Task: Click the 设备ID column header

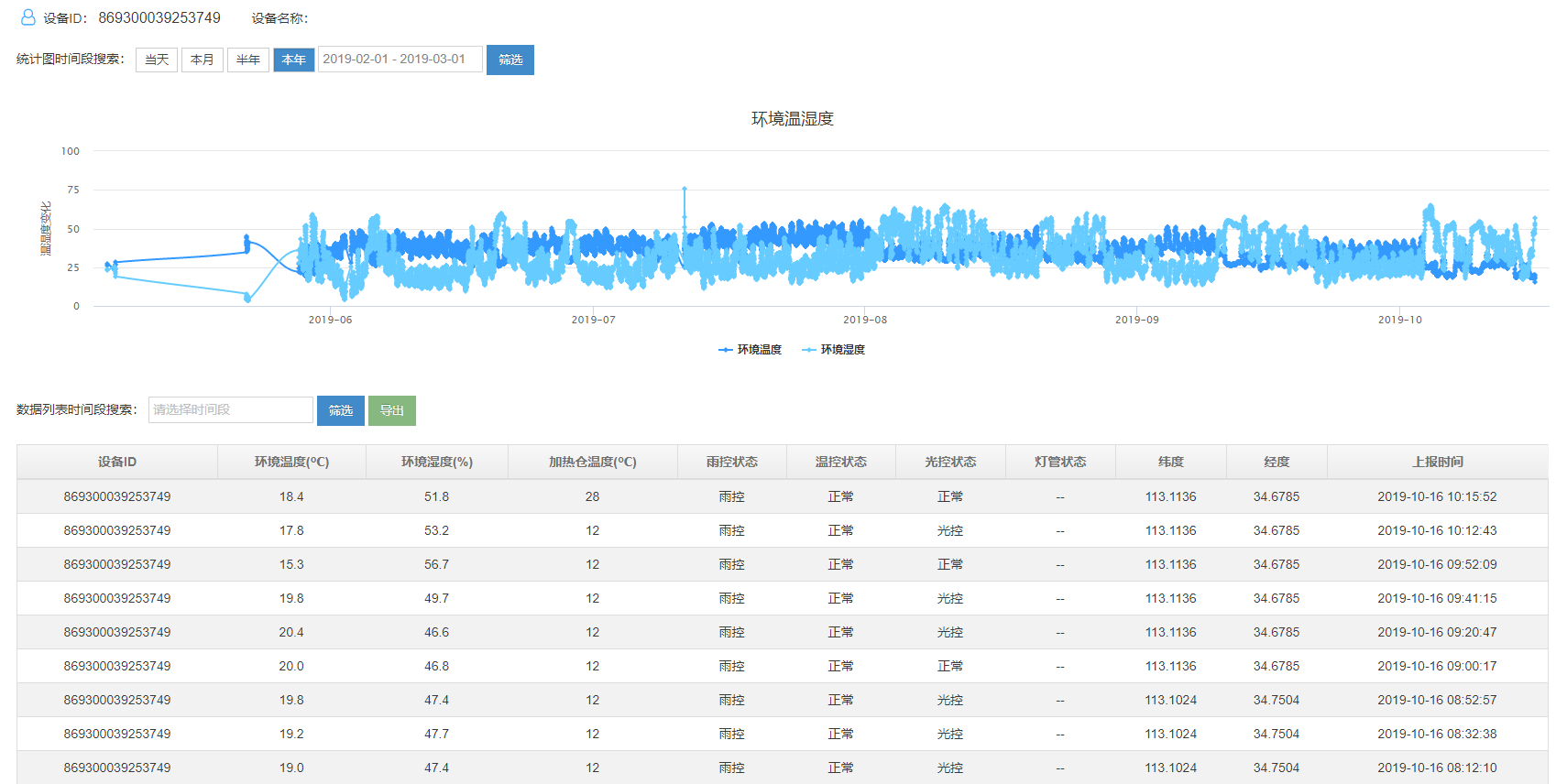Action: coord(117,462)
